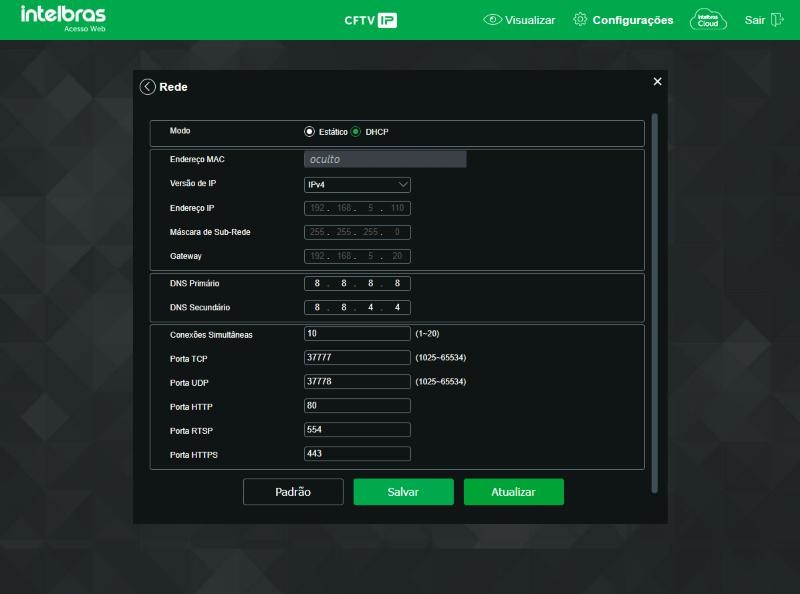800x594 pixels.
Task: Click the Visualizar eye icon
Action: pos(492,20)
